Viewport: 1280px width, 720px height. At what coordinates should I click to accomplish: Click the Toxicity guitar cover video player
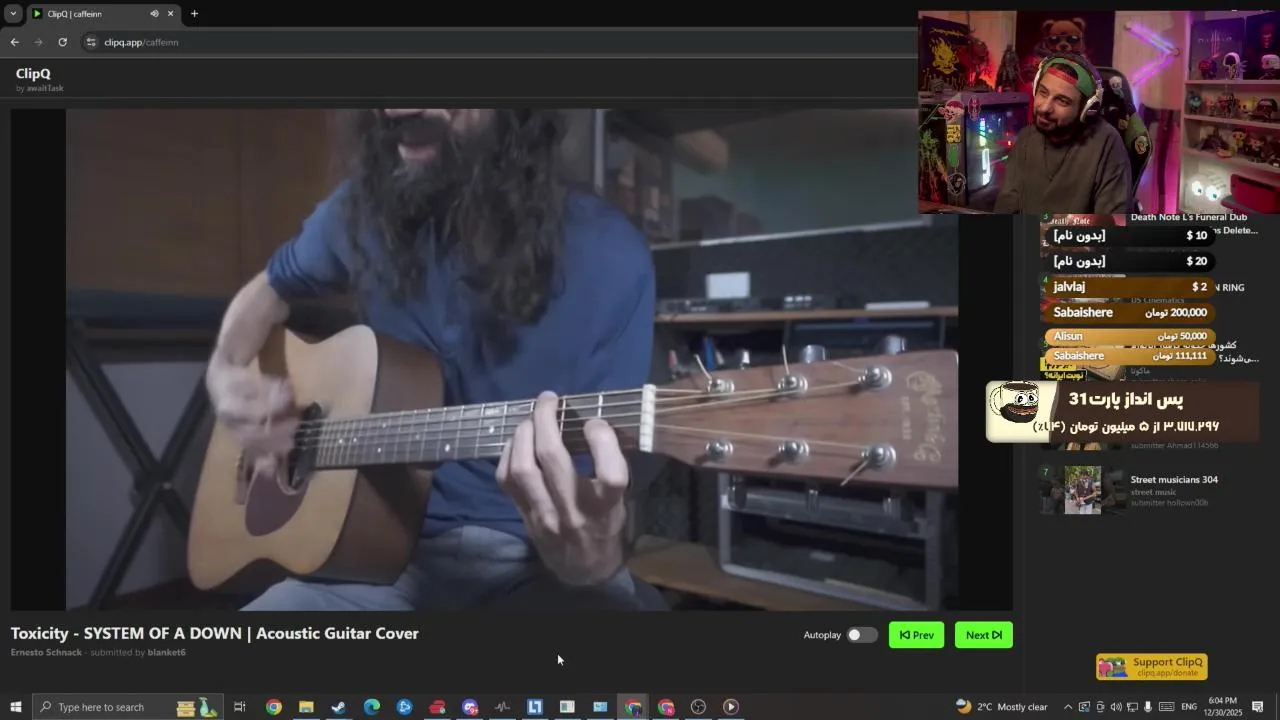coord(512,360)
